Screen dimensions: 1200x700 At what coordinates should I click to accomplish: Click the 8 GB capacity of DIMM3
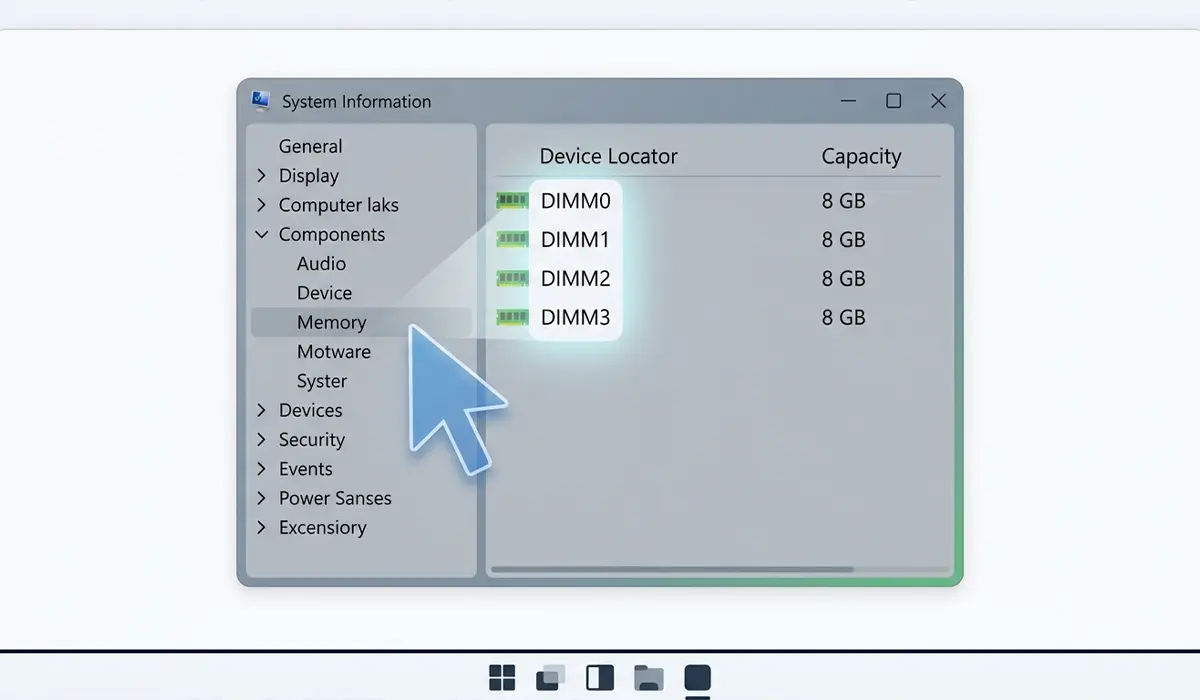tap(843, 318)
